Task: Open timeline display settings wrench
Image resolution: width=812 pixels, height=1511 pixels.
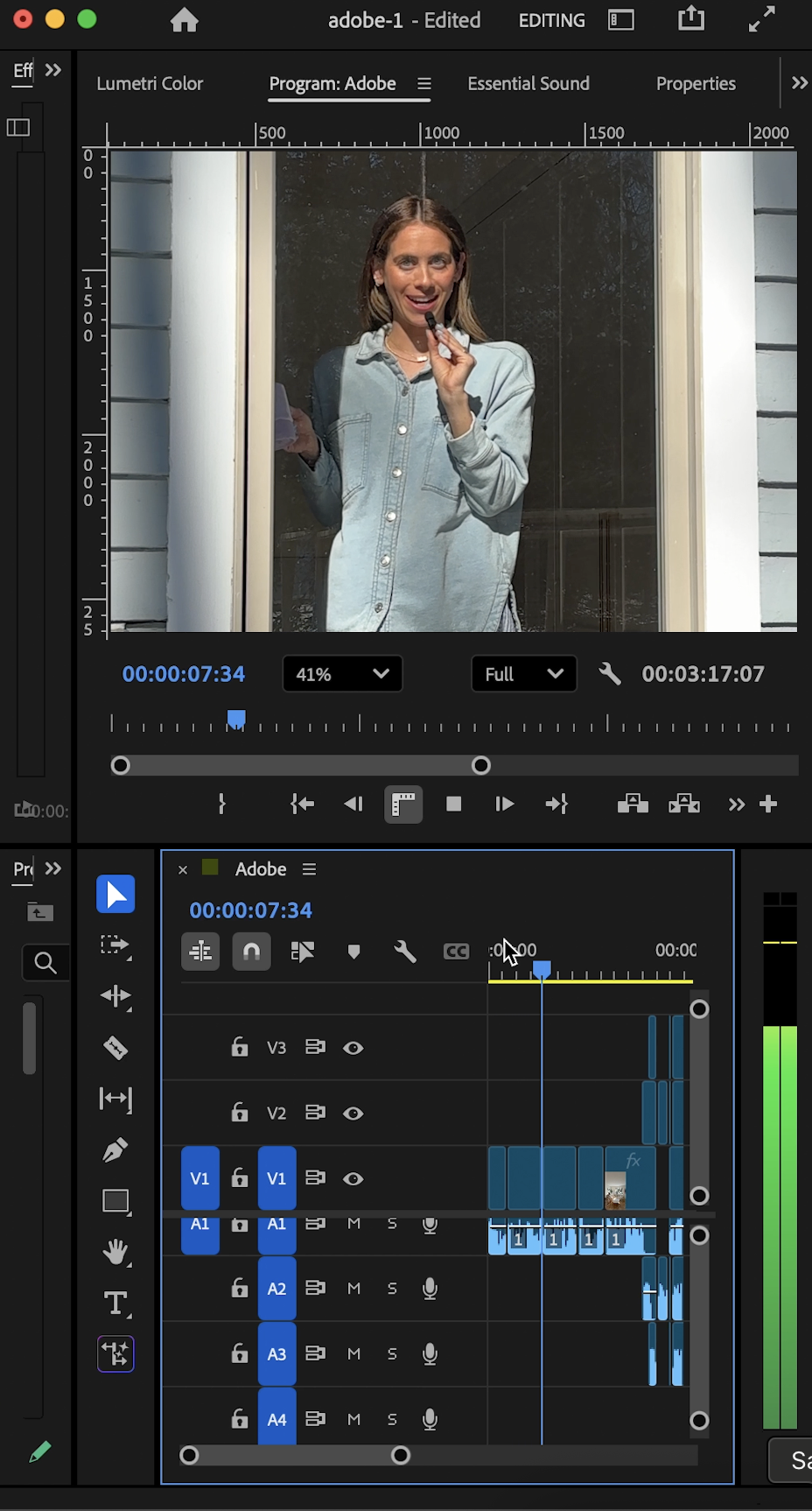Action: [x=404, y=952]
